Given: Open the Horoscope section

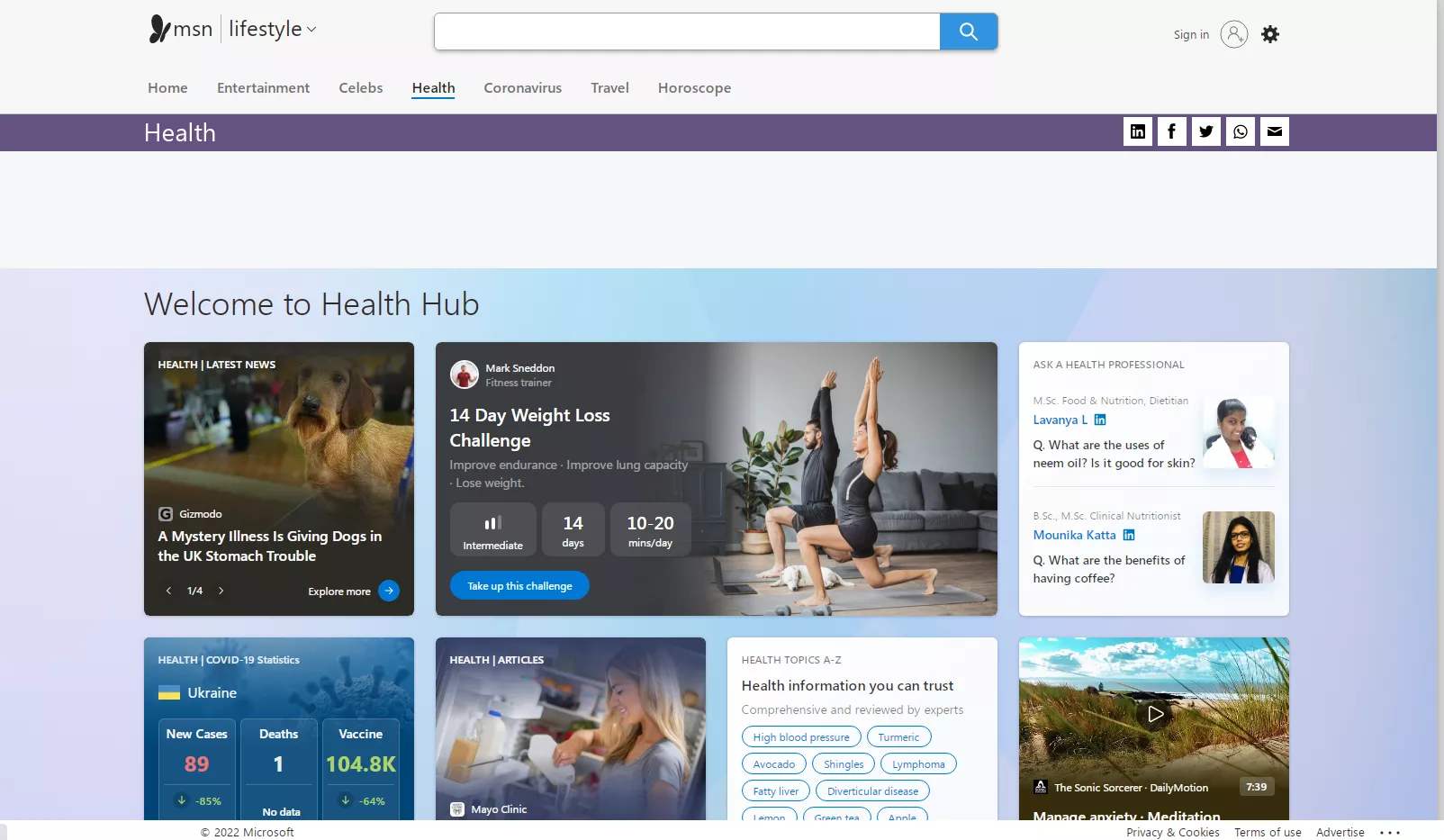Looking at the screenshot, I should coord(694,87).
